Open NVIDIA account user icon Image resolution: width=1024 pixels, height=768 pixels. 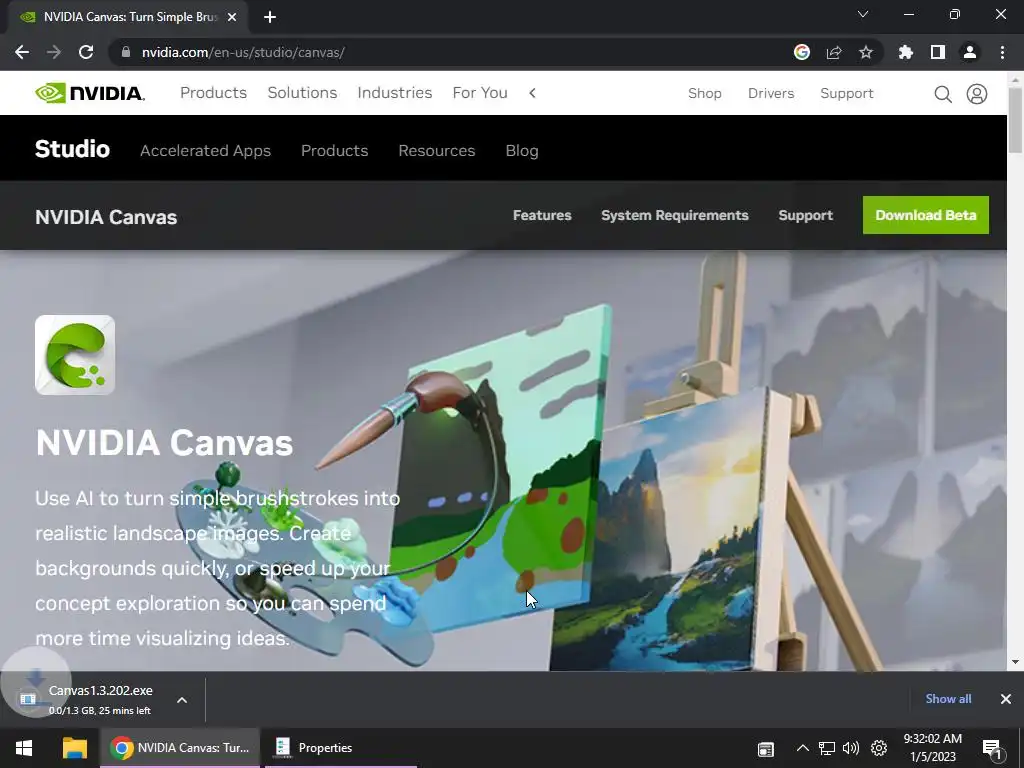[977, 94]
